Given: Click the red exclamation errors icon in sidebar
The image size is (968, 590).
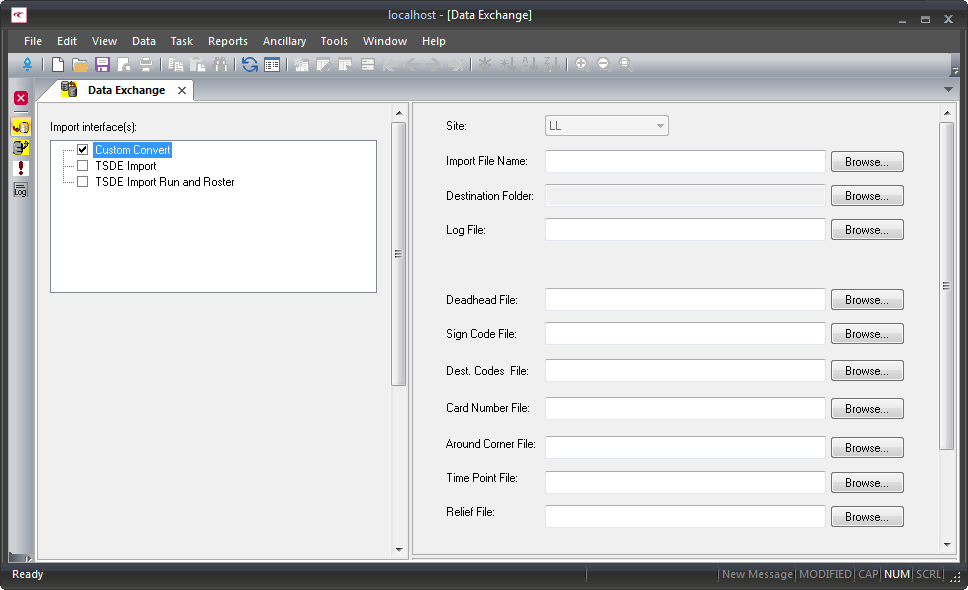Looking at the screenshot, I should pyautogui.click(x=19, y=167).
